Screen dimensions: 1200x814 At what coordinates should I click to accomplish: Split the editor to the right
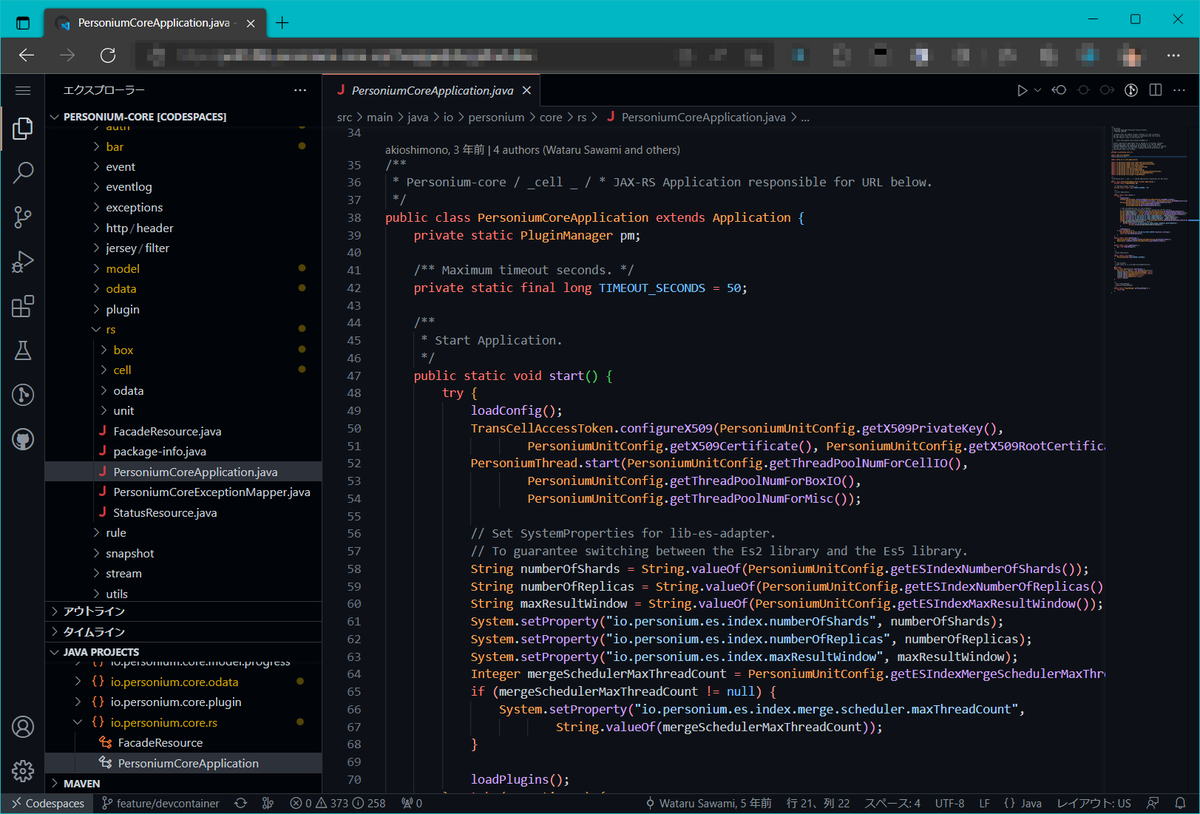click(1156, 90)
